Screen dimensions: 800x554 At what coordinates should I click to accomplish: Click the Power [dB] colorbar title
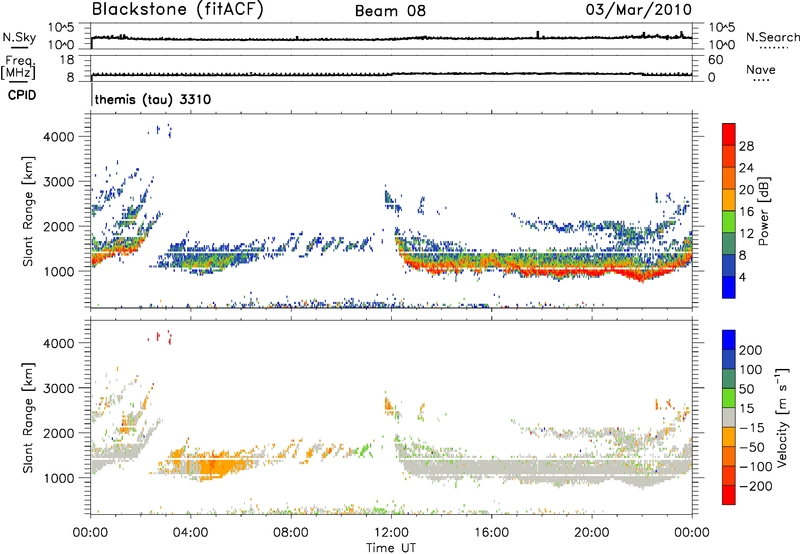[x=763, y=211]
